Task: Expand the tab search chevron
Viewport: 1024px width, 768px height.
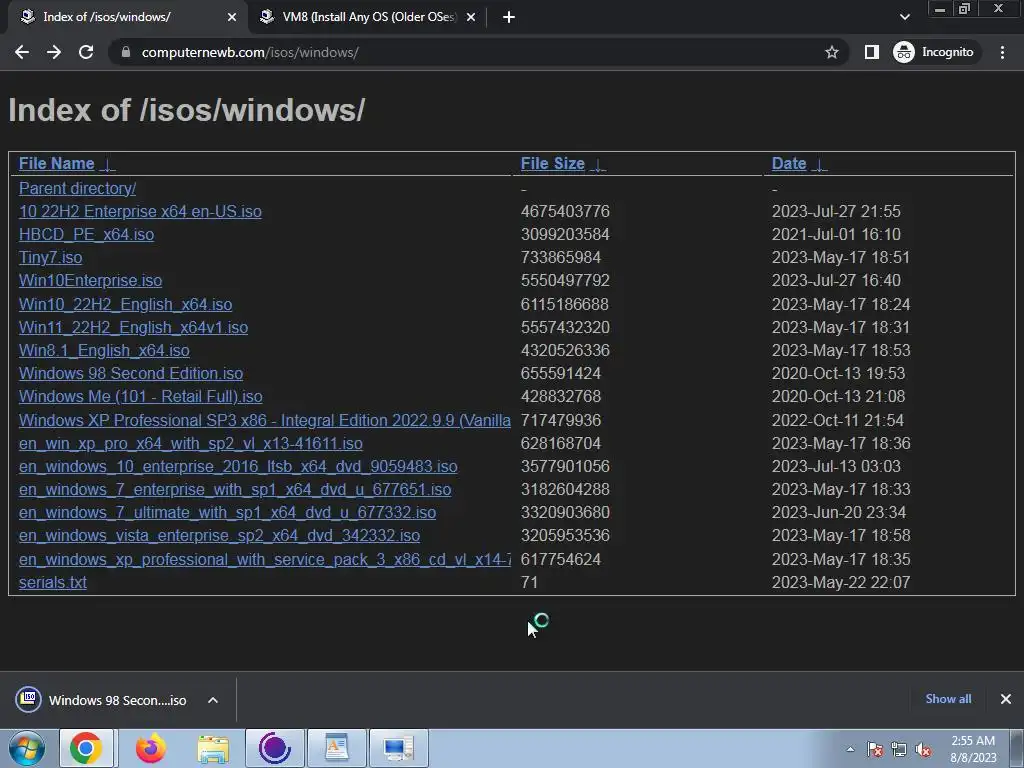Action: coord(904,17)
